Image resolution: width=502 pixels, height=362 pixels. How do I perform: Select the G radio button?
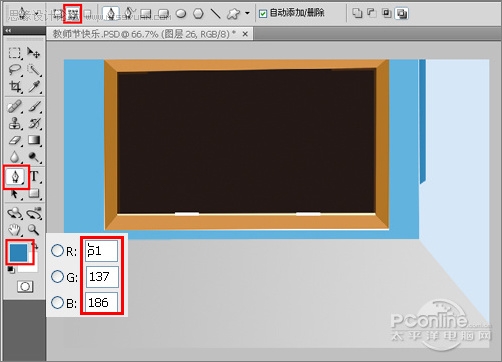pyautogui.click(x=57, y=276)
